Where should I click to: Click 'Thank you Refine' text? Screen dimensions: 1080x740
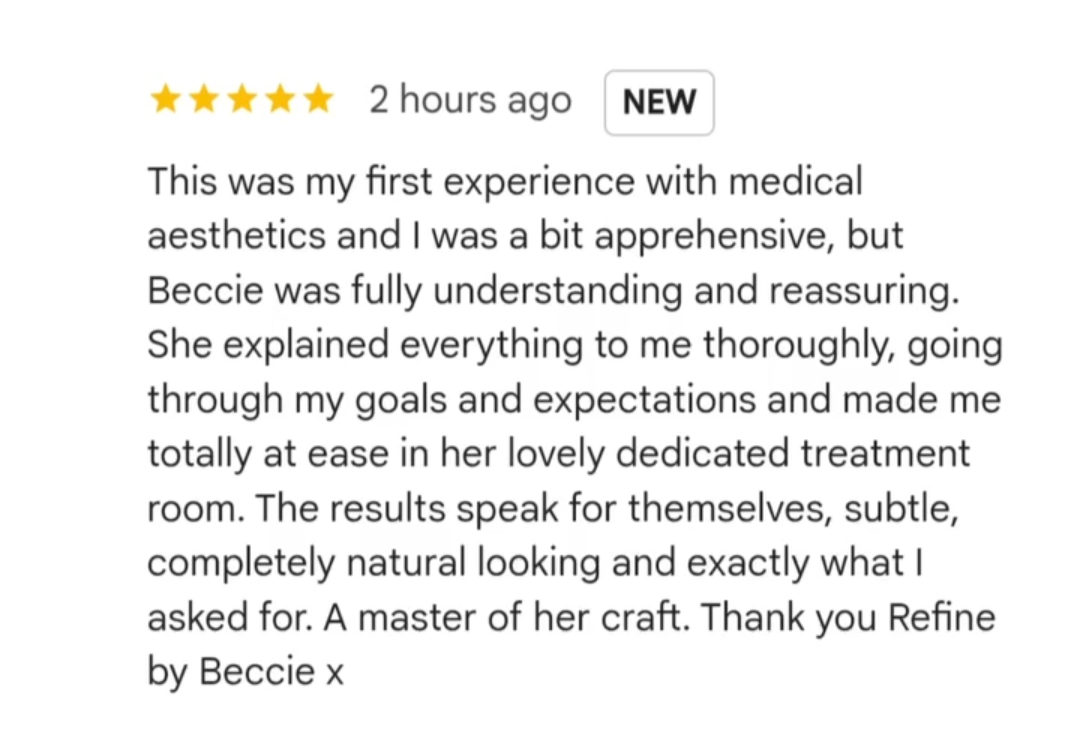[x=848, y=617]
